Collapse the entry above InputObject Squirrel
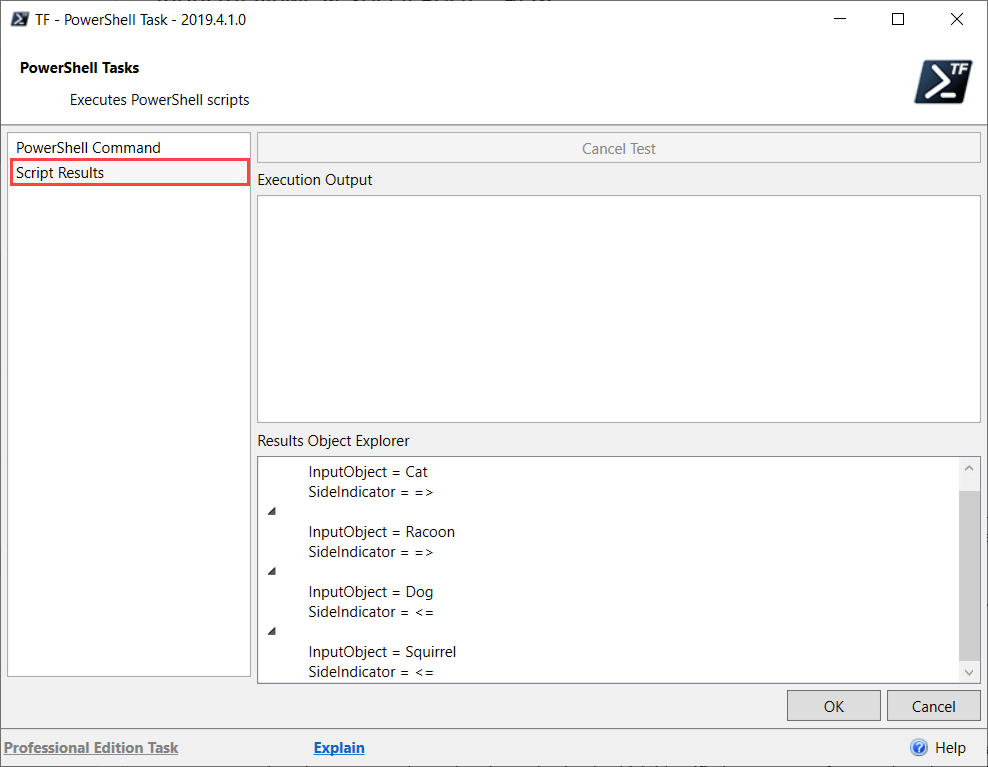988x767 pixels. pos(270,630)
